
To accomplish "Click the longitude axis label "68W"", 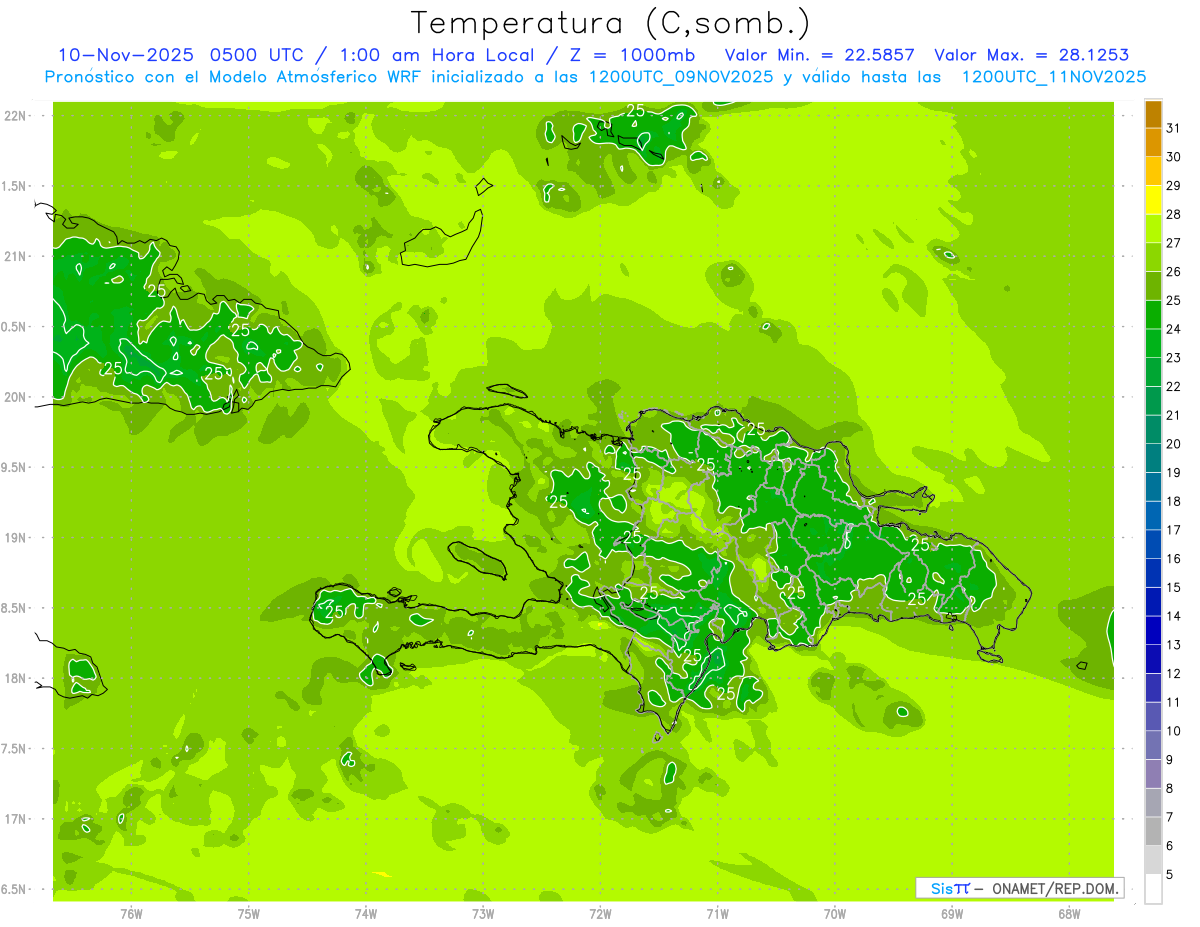I will pos(1069,914).
